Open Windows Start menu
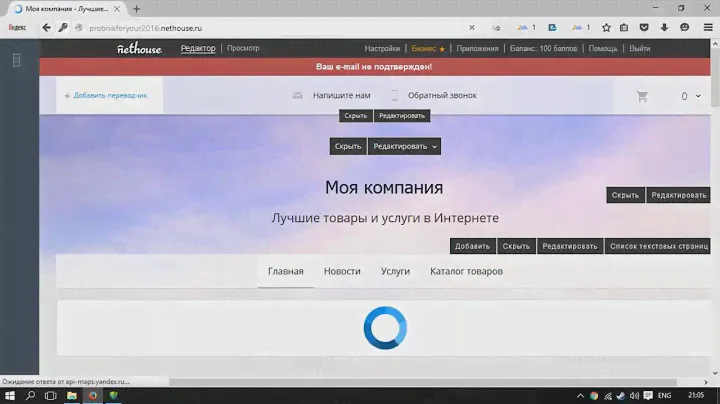This screenshot has width=720, height=404. point(9,395)
